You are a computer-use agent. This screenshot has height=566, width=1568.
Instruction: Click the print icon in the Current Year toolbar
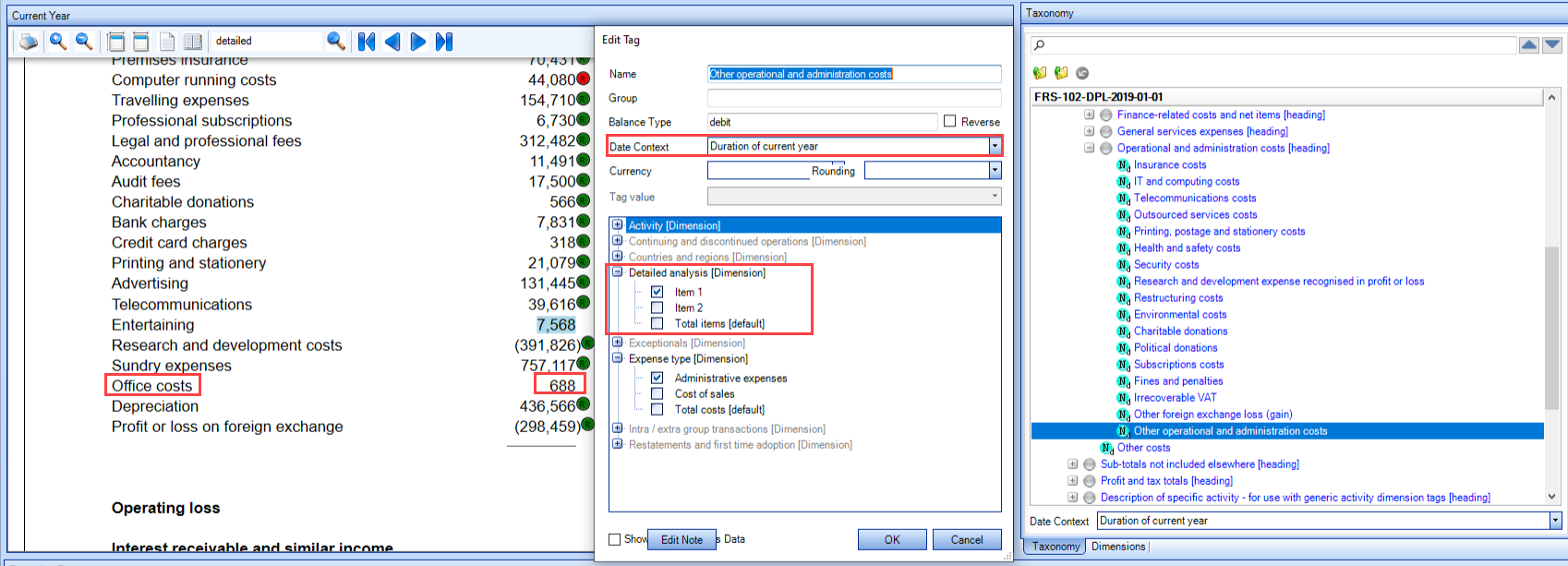tap(29, 42)
